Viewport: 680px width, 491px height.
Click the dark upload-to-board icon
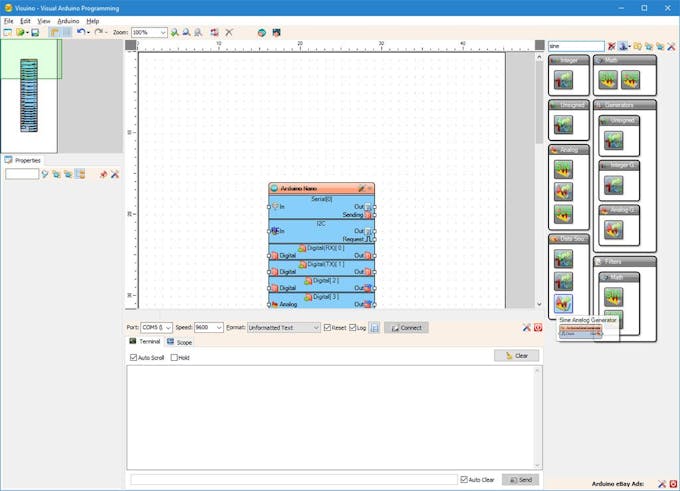click(276, 33)
